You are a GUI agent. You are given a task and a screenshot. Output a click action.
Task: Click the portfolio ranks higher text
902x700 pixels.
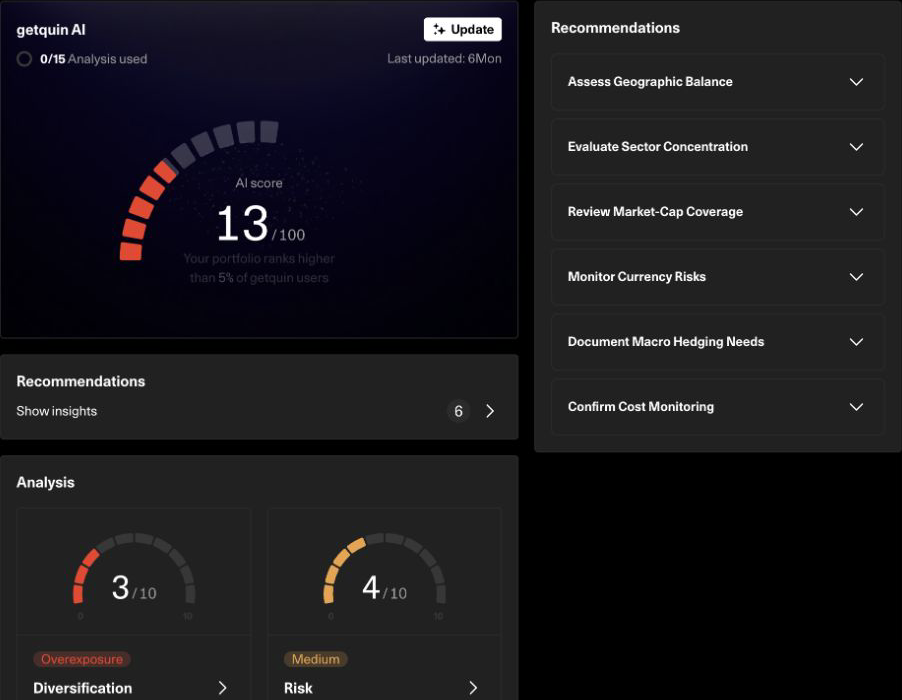pos(259,268)
